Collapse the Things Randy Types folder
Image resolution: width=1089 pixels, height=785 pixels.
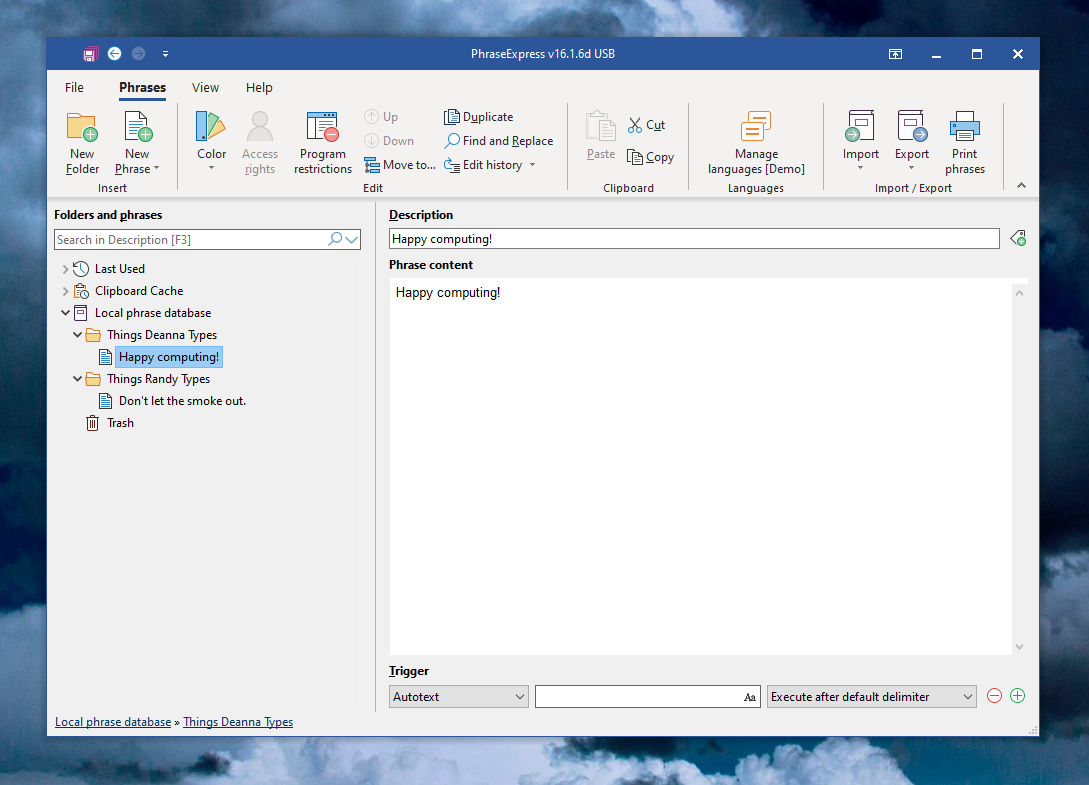click(x=77, y=379)
